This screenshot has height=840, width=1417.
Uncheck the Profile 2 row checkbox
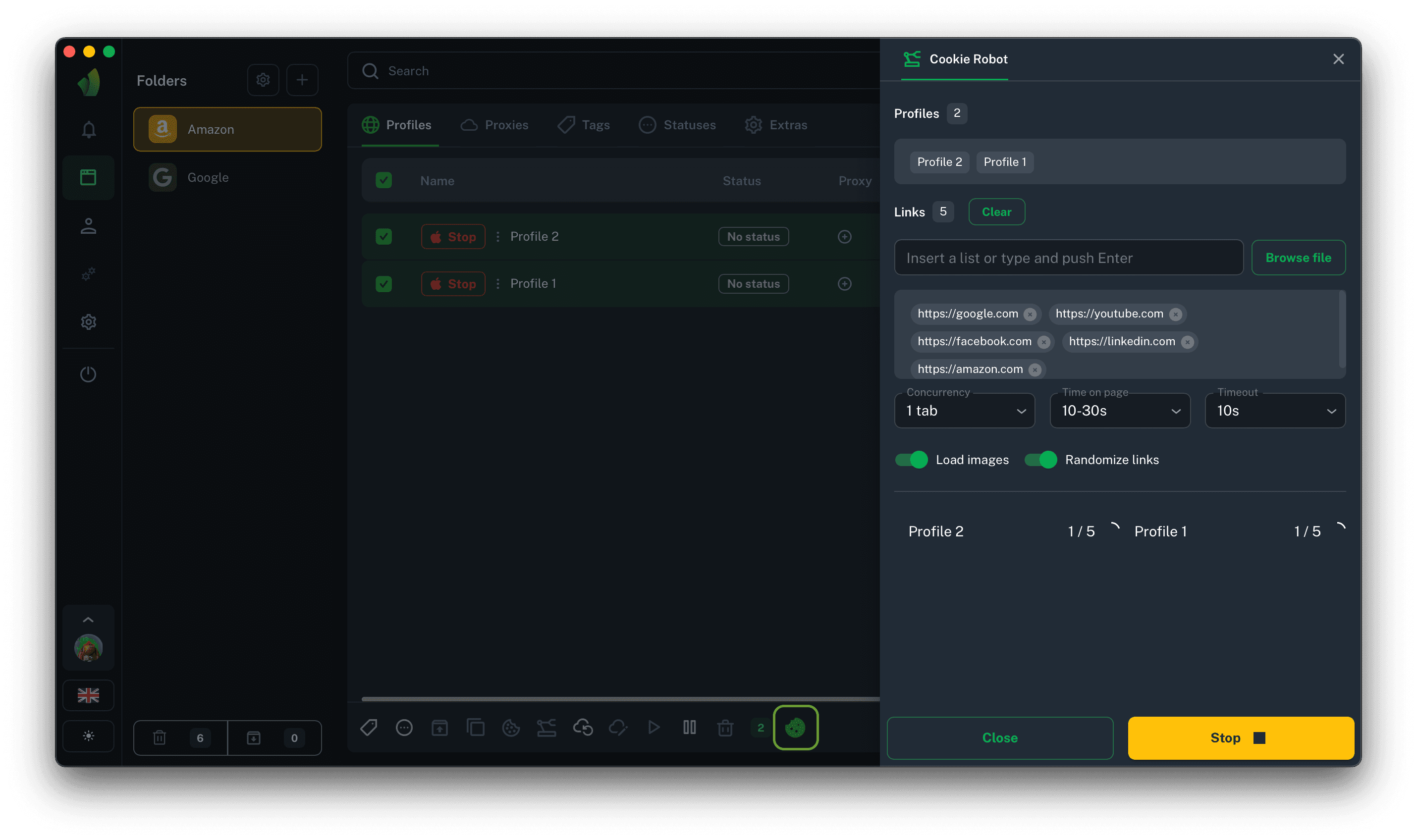click(384, 237)
